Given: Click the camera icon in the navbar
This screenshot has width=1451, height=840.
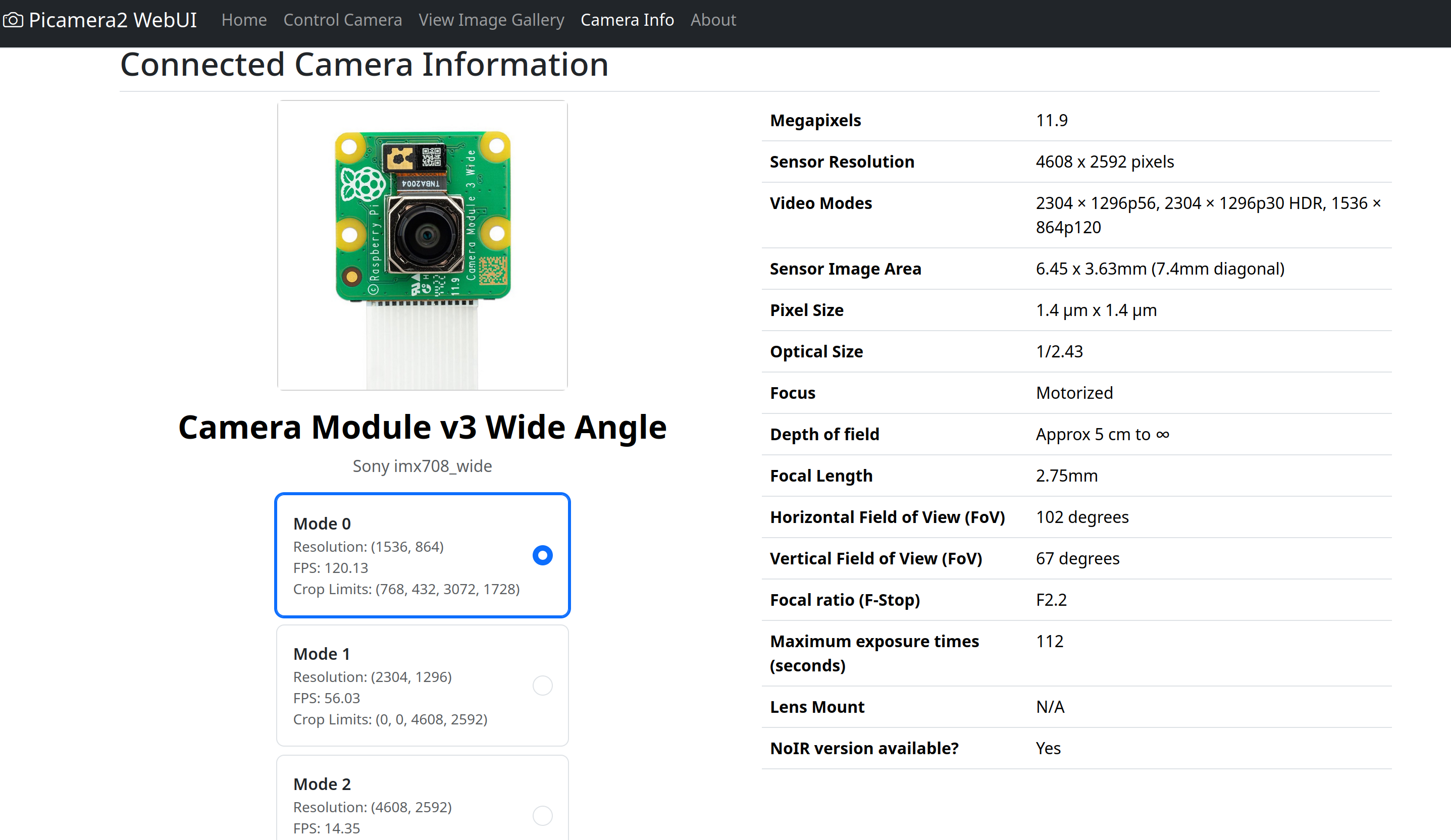Looking at the screenshot, I should point(13,20).
